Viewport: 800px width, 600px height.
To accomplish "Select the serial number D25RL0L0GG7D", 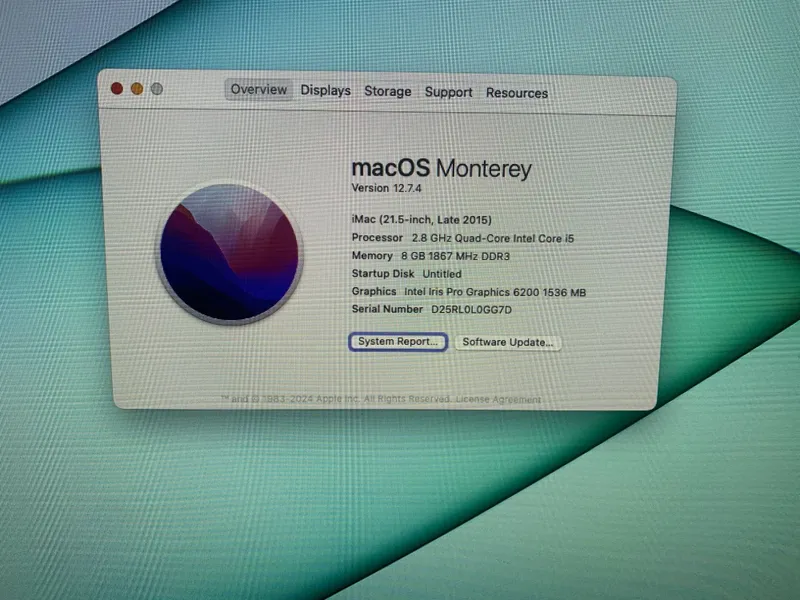I will (471, 310).
